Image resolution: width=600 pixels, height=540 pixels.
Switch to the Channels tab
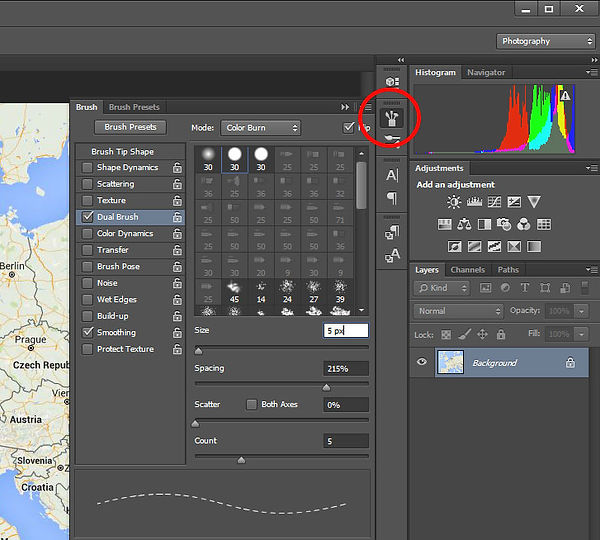[x=468, y=270]
